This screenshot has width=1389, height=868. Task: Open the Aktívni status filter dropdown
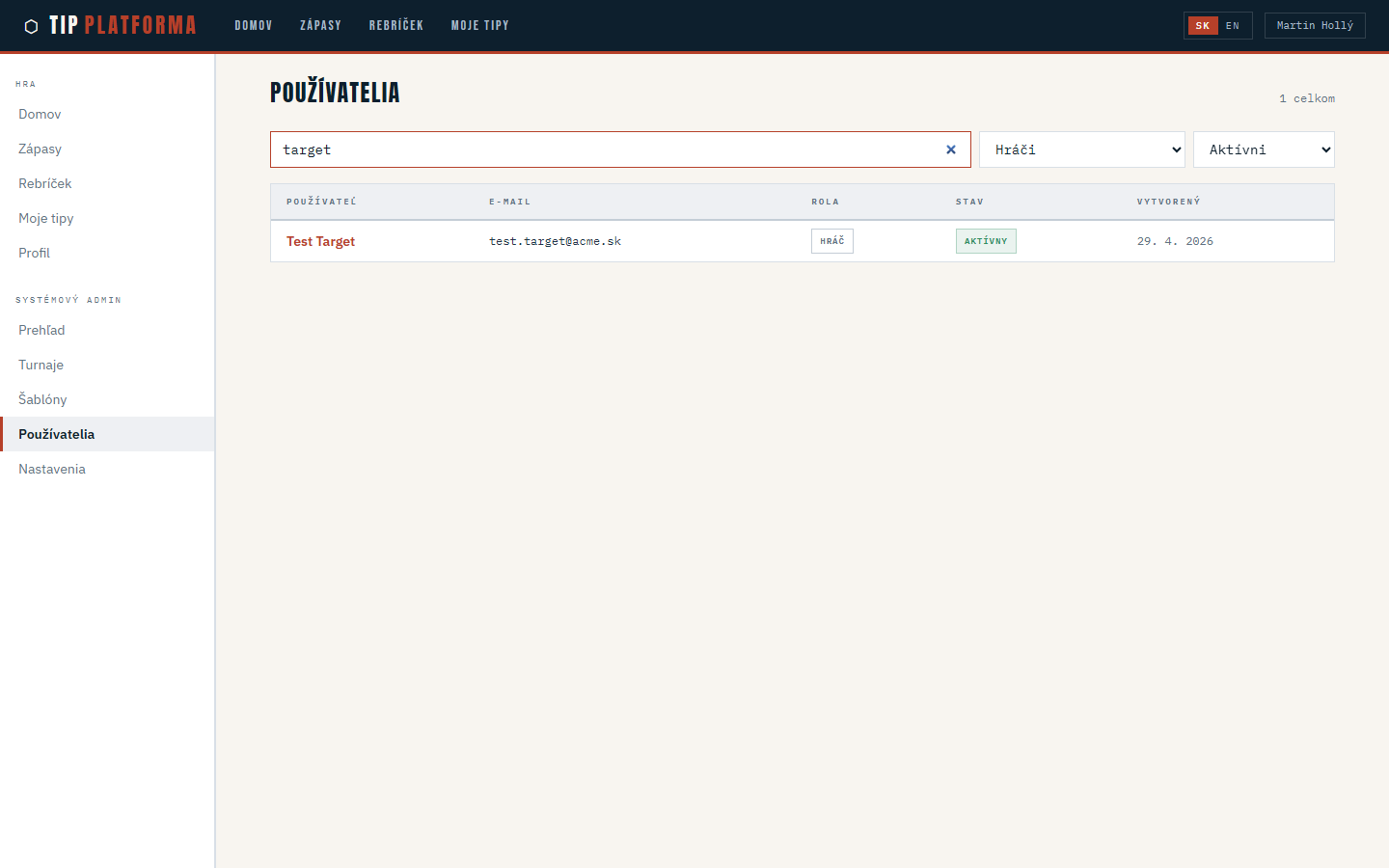pyautogui.click(x=1264, y=149)
